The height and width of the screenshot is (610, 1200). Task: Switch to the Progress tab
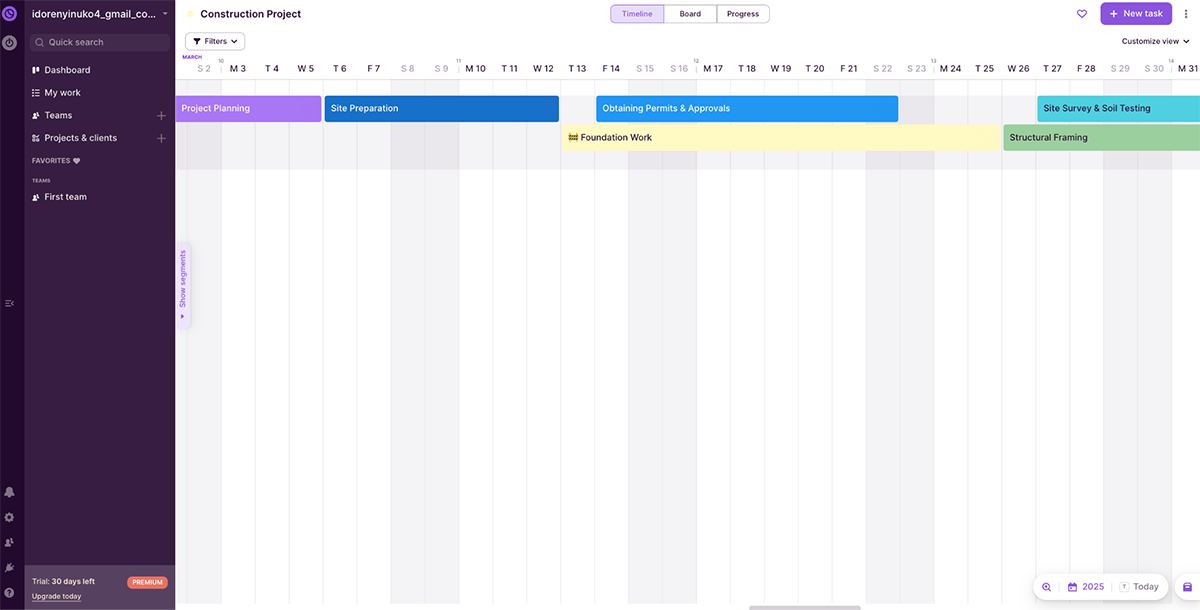click(x=743, y=14)
